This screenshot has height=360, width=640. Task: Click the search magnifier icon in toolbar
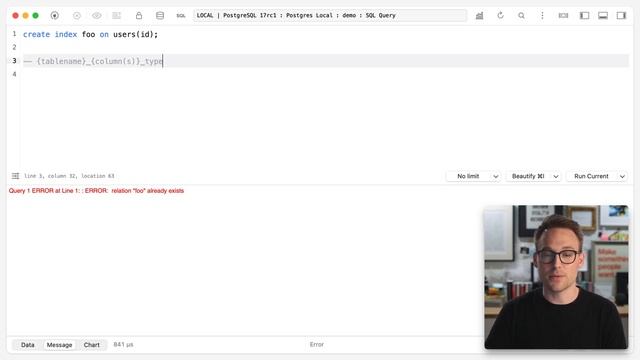(521, 16)
